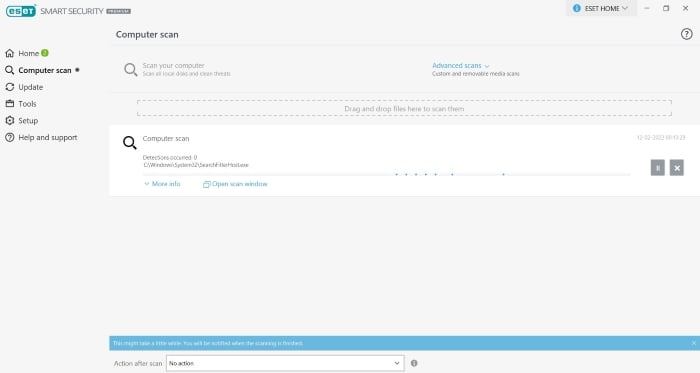Open the Action after scan dropdown

point(285,363)
